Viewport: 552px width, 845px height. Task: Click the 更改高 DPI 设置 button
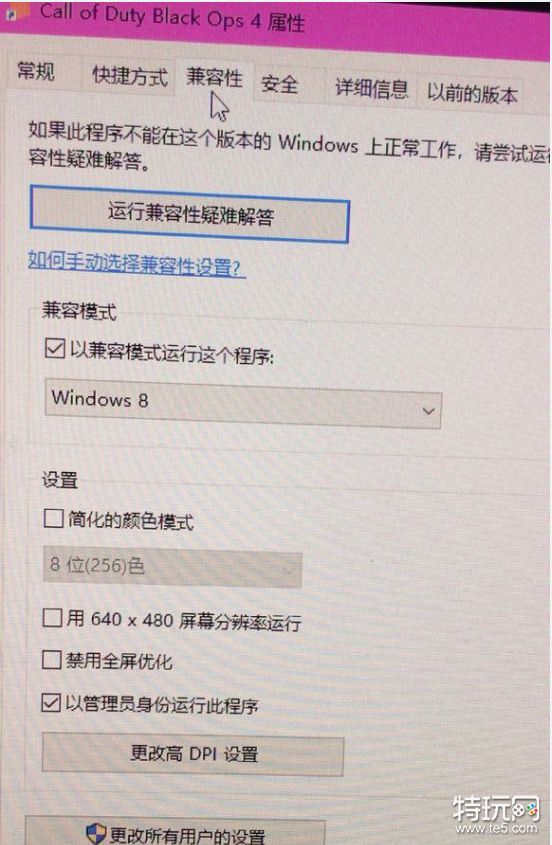pos(193,753)
